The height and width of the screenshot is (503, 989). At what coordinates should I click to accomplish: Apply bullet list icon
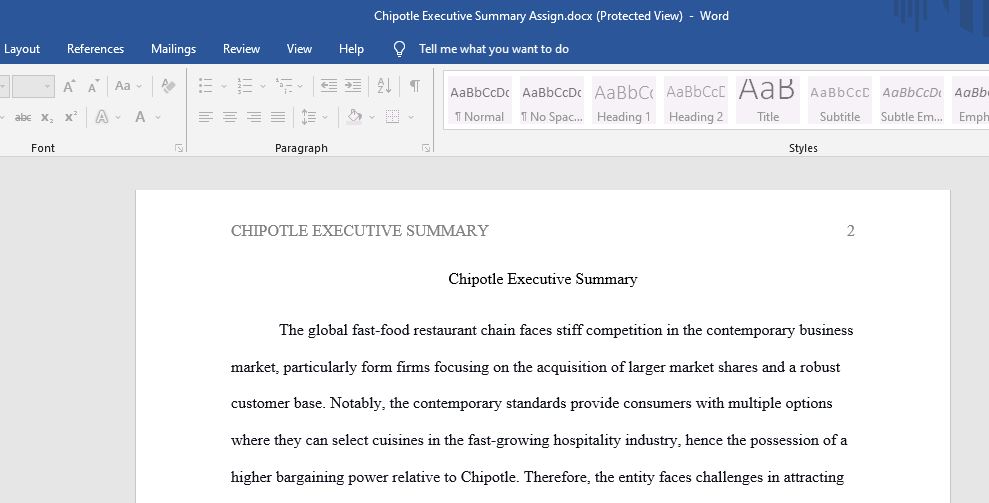(206, 86)
